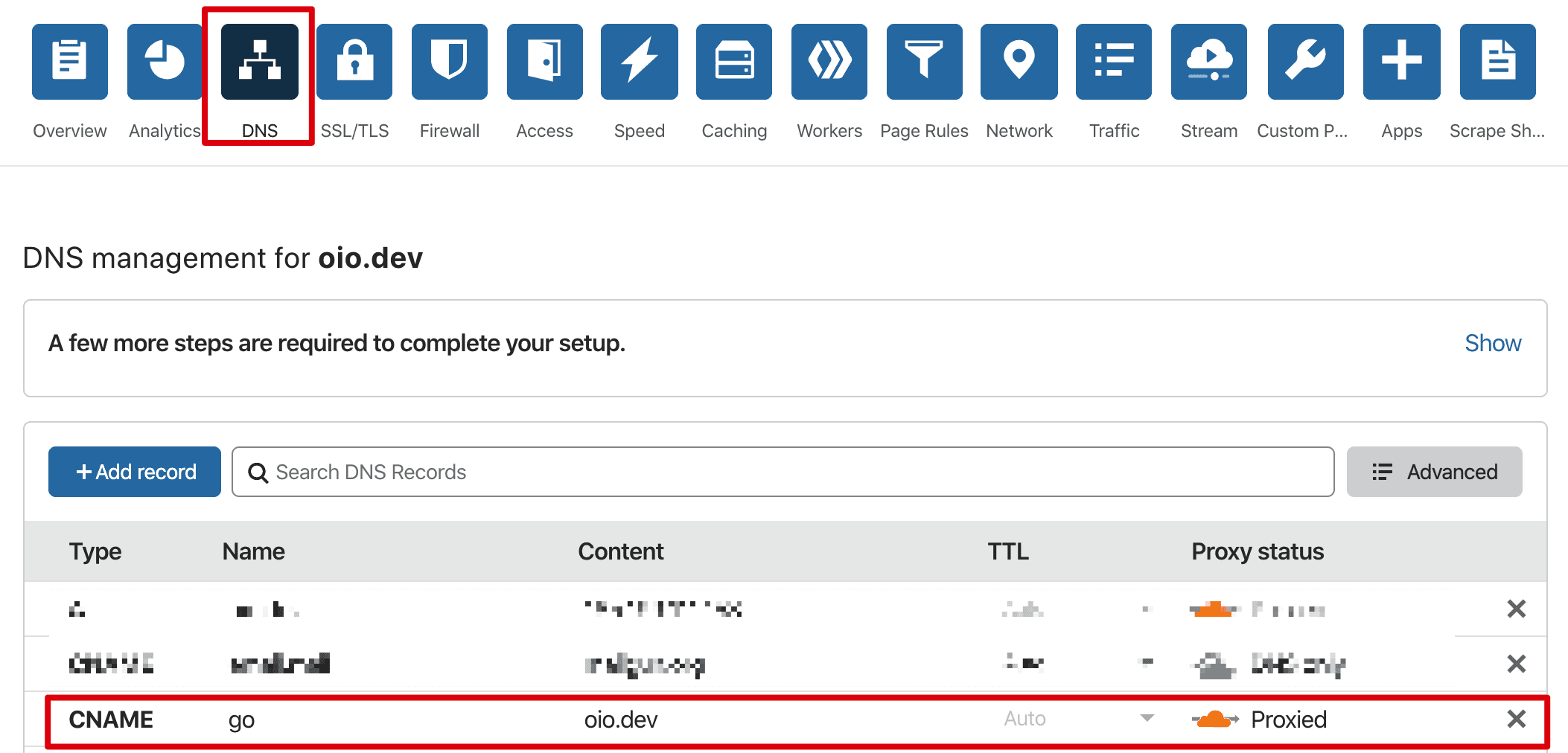Screen dimensions: 1568x753
Task: Click the Proxy status column header
Action: point(1258,551)
